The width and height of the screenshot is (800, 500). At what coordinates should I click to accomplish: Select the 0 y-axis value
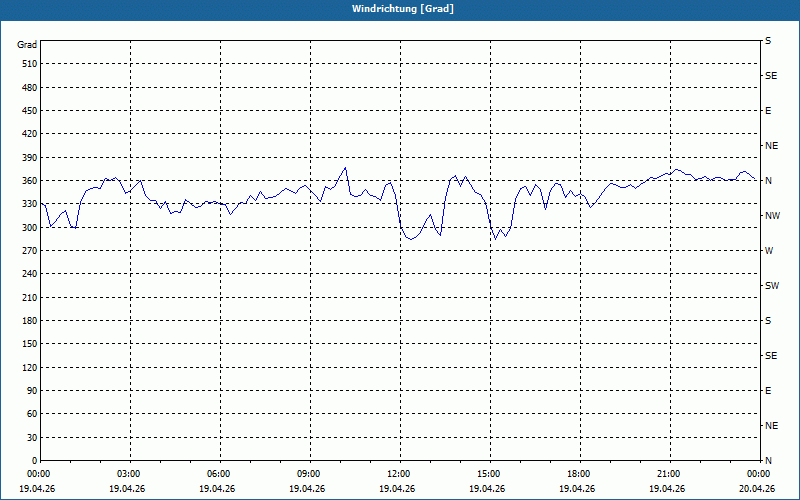click(x=35, y=460)
